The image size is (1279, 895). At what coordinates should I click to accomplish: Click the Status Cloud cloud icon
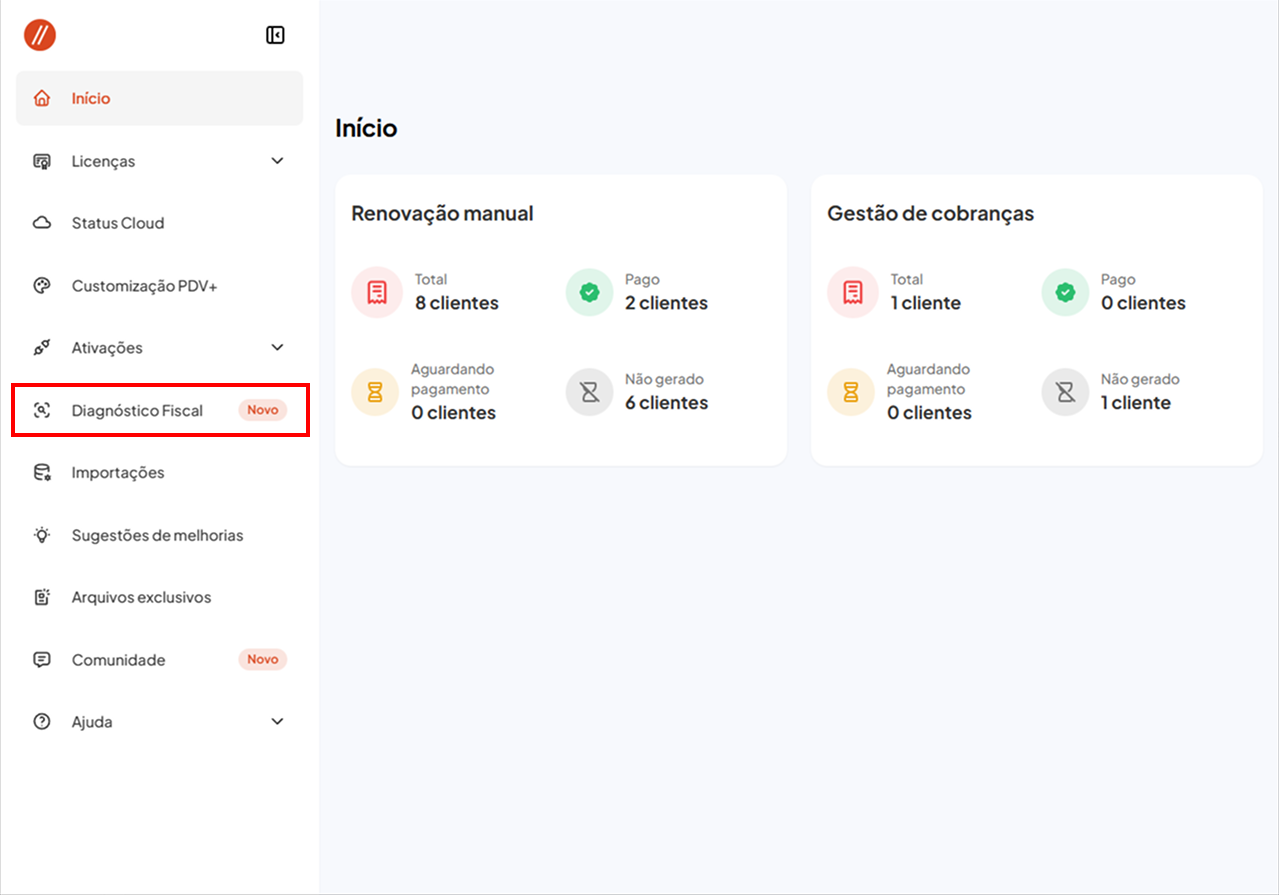(x=42, y=223)
